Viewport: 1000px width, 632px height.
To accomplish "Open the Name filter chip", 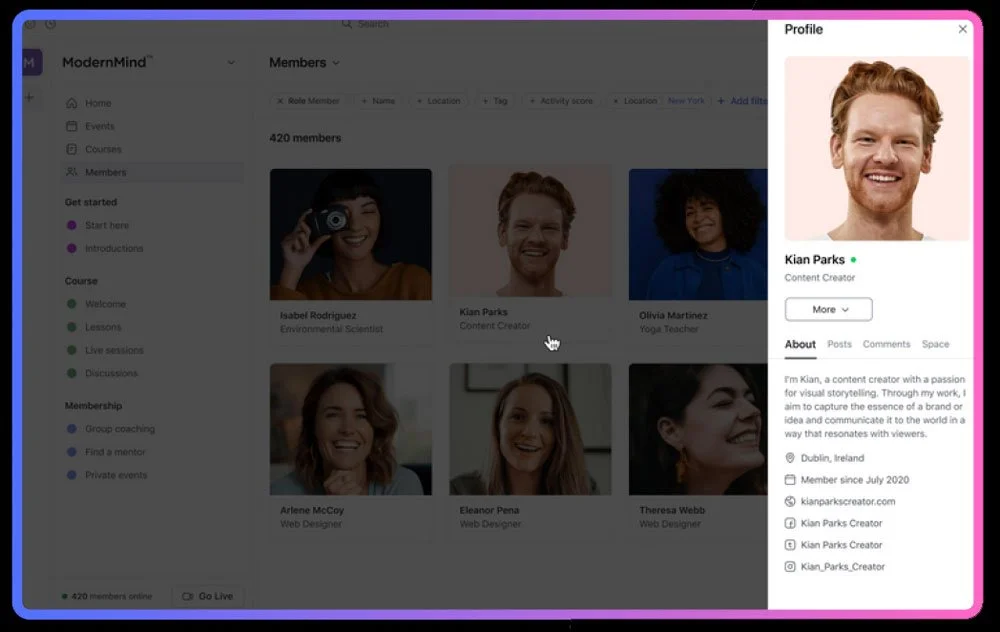I will click(378, 101).
